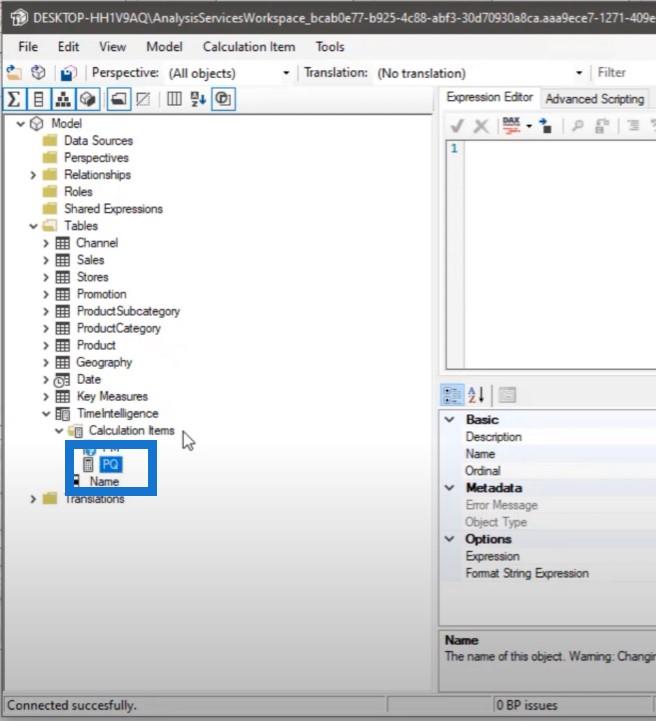The image size is (656, 721).
Task: Click into the expression editor text area
Action: (560, 255)
